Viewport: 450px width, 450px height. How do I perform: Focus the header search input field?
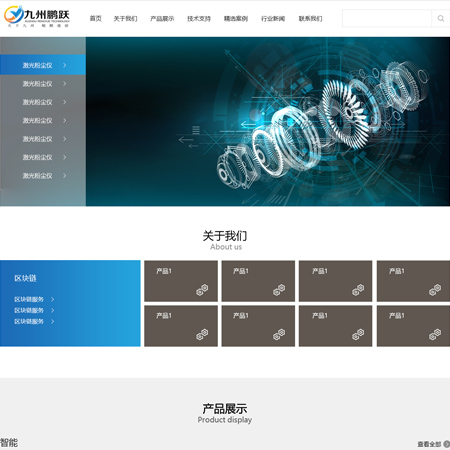[387, 18]
